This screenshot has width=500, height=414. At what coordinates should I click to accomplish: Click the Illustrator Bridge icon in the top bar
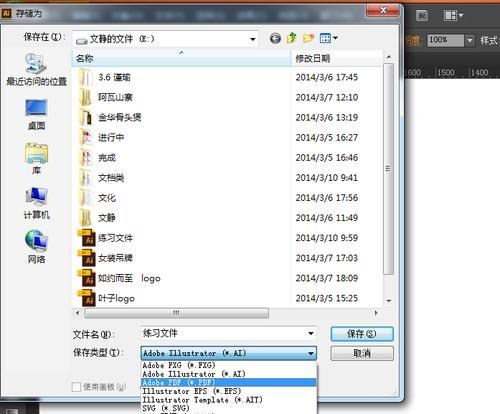422,15
